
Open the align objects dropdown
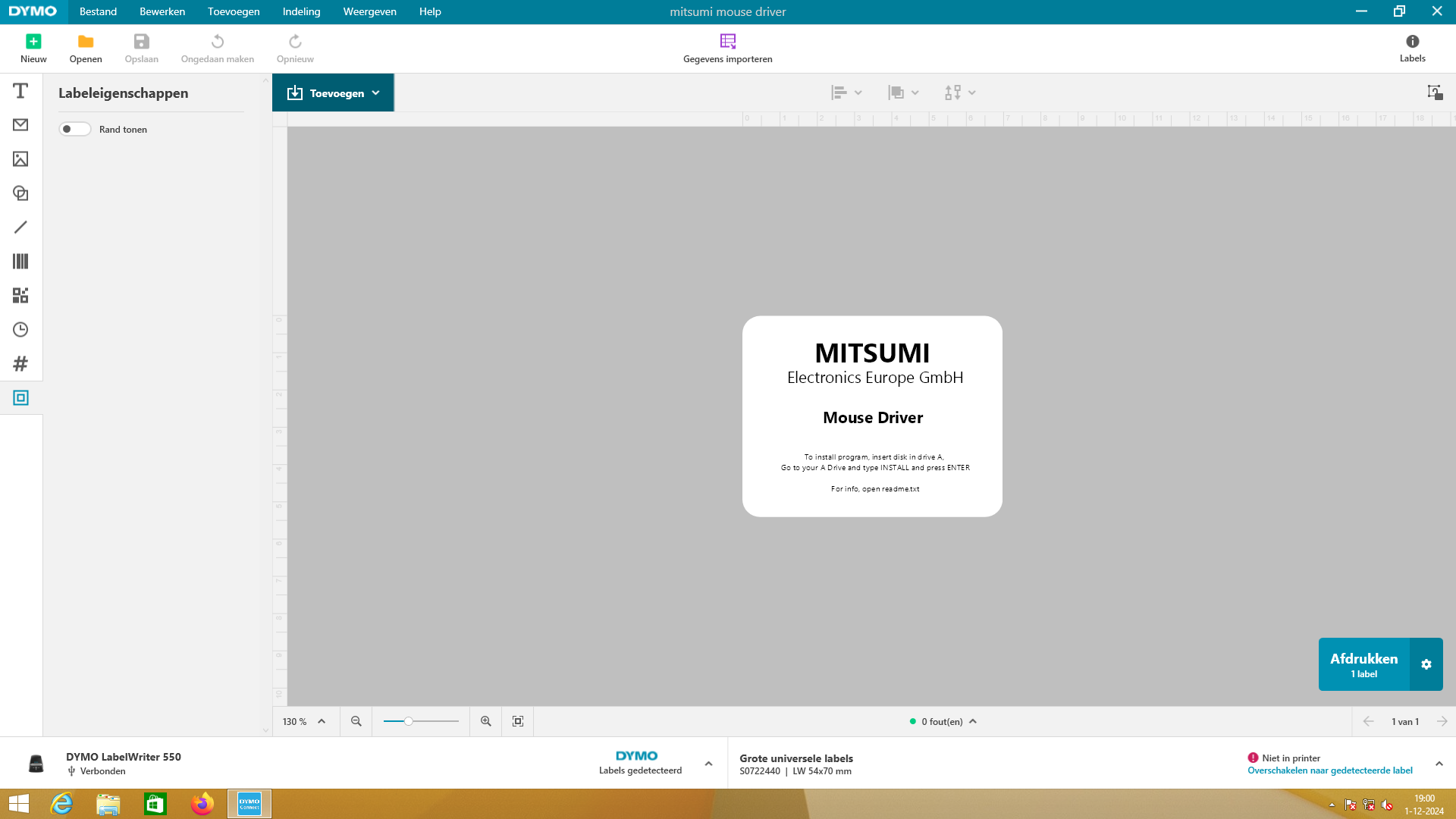[x=846, y=93]
